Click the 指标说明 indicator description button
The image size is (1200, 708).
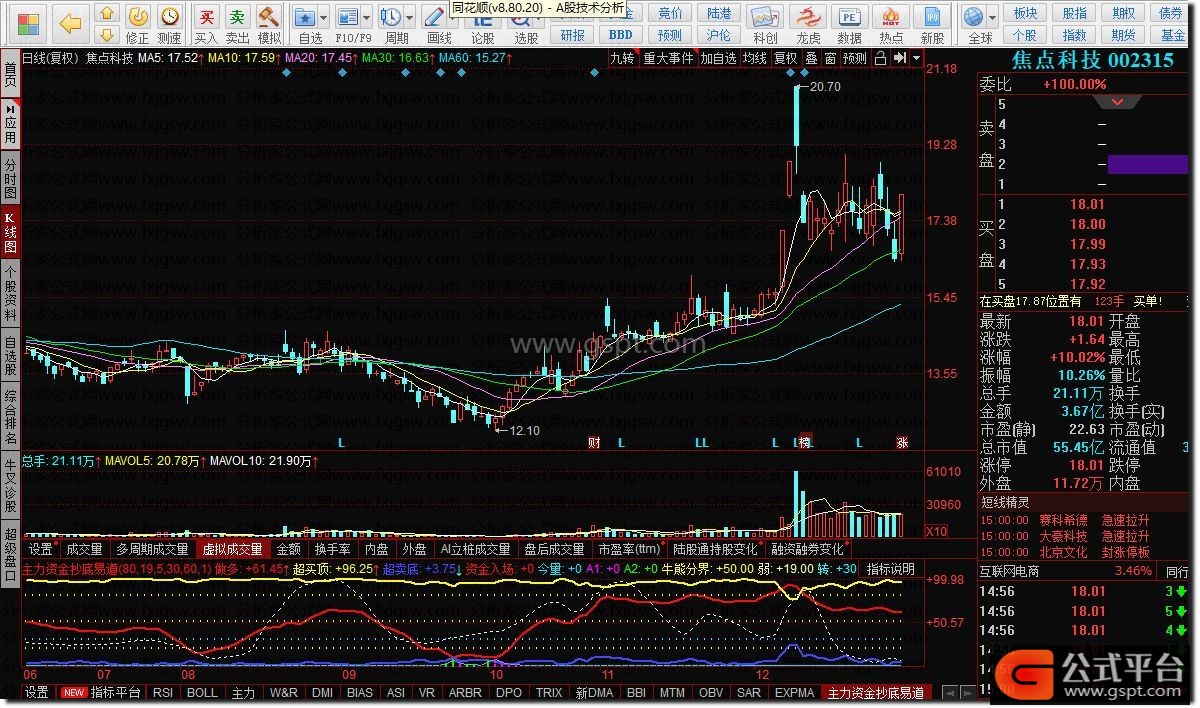click(x=890, y=568)
